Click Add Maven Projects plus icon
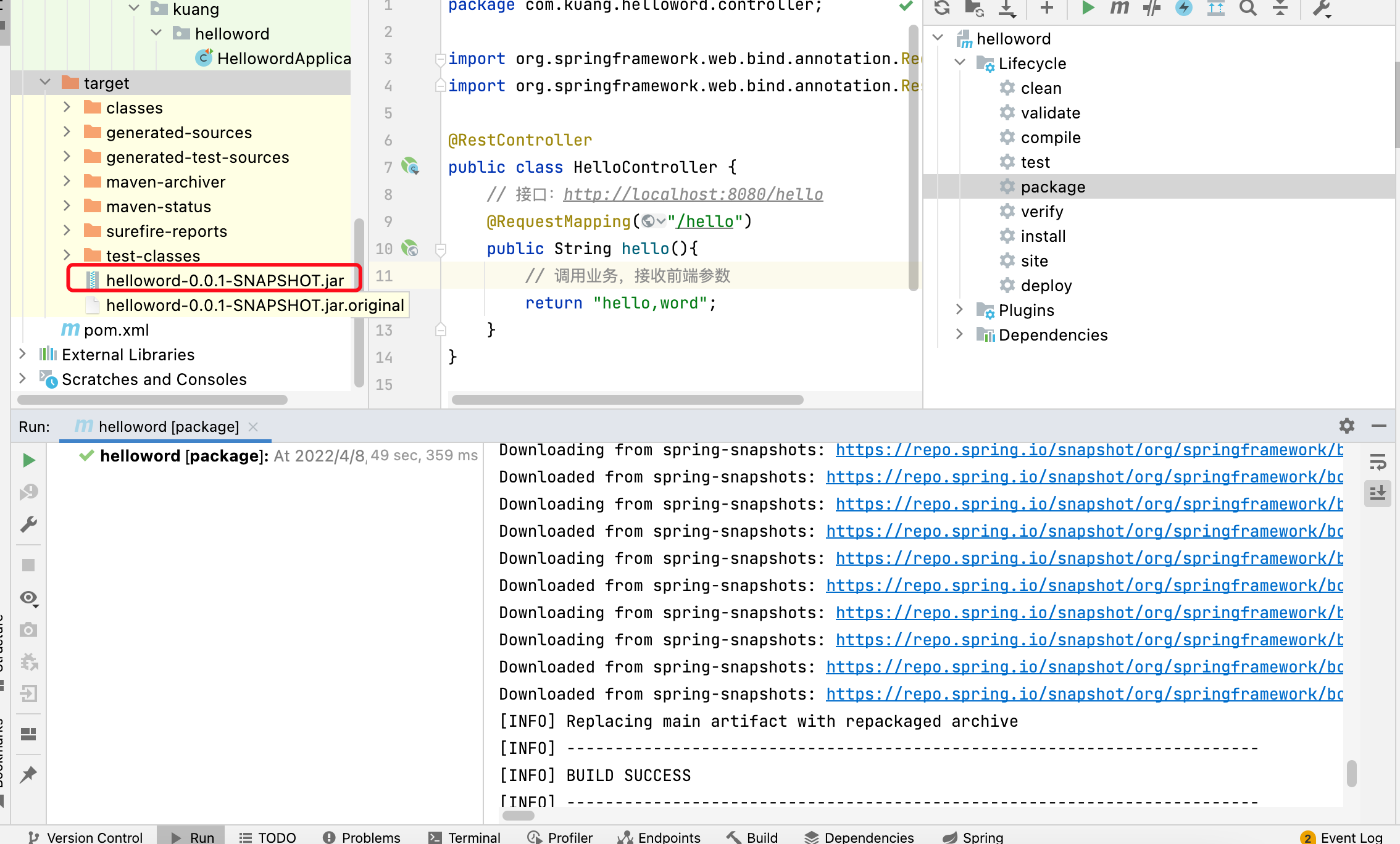 click(1046, 9)
